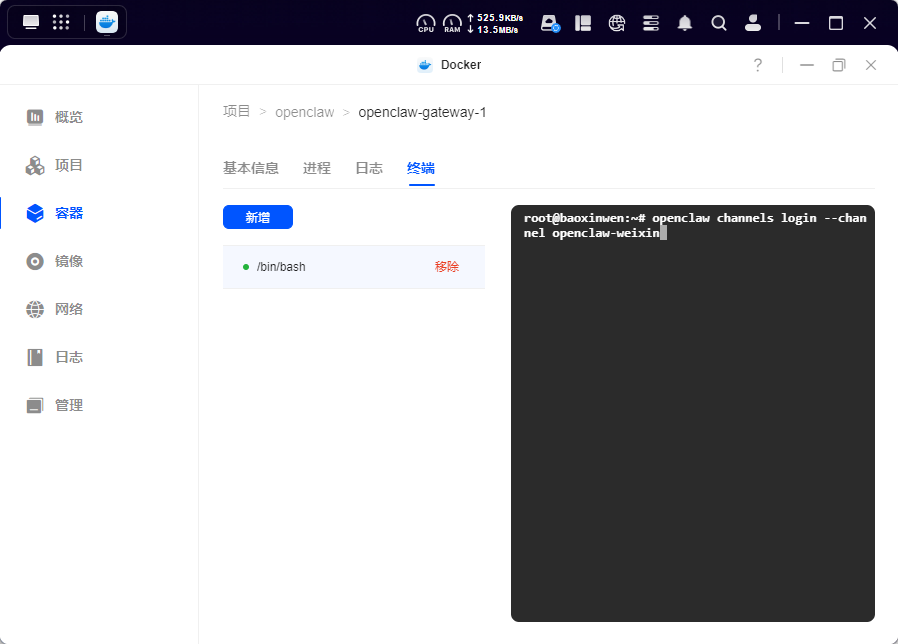
Task: Open the 容器 containers section
Action: 64,213
